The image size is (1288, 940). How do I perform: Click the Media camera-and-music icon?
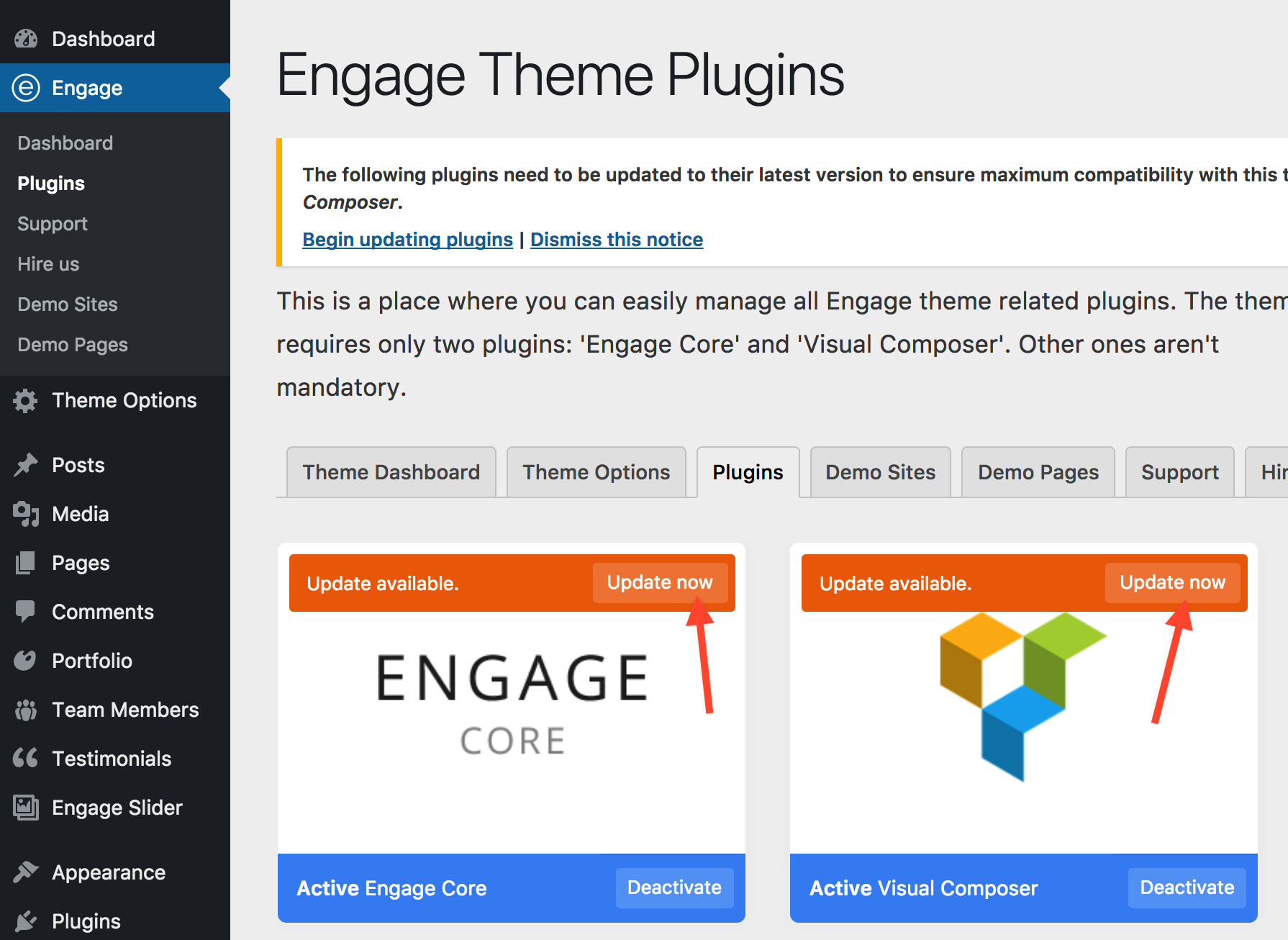point(26,514)
